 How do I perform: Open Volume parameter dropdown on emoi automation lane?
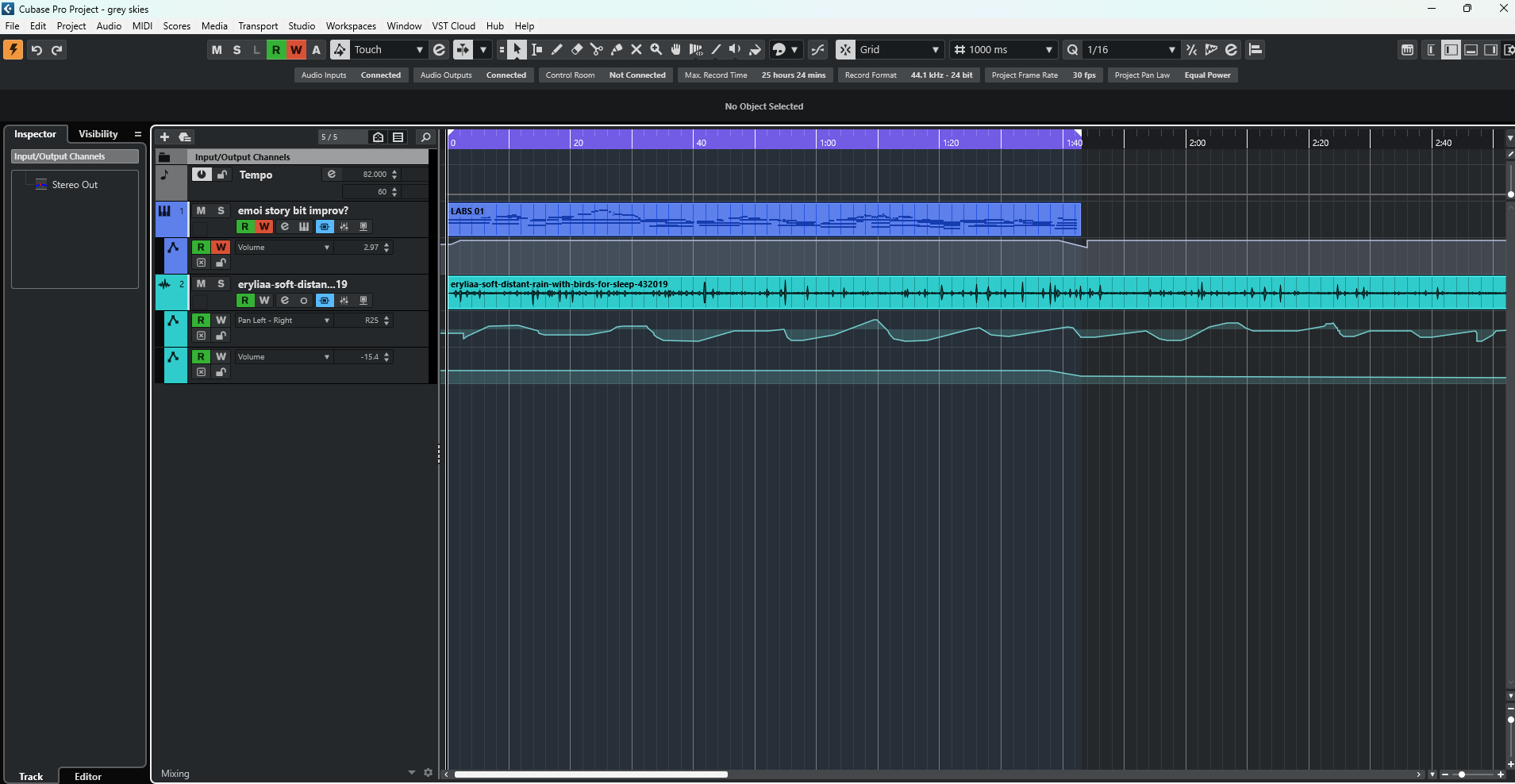coord(283,248)
